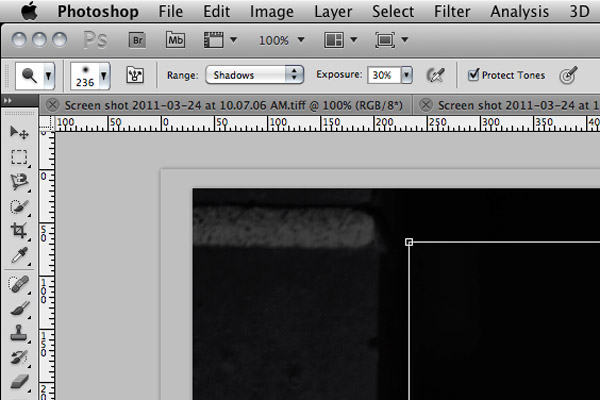This screenshot has width=600, height=400.
Task: Open the Dodge tool preset picker
Action: (35, 76)
